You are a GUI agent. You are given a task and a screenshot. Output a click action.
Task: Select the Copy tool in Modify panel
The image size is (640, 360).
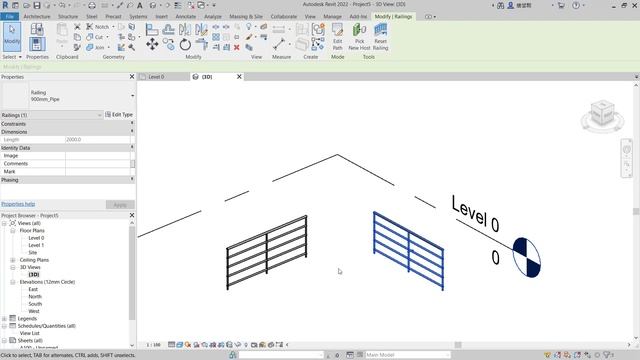click(x=168, y=44)
